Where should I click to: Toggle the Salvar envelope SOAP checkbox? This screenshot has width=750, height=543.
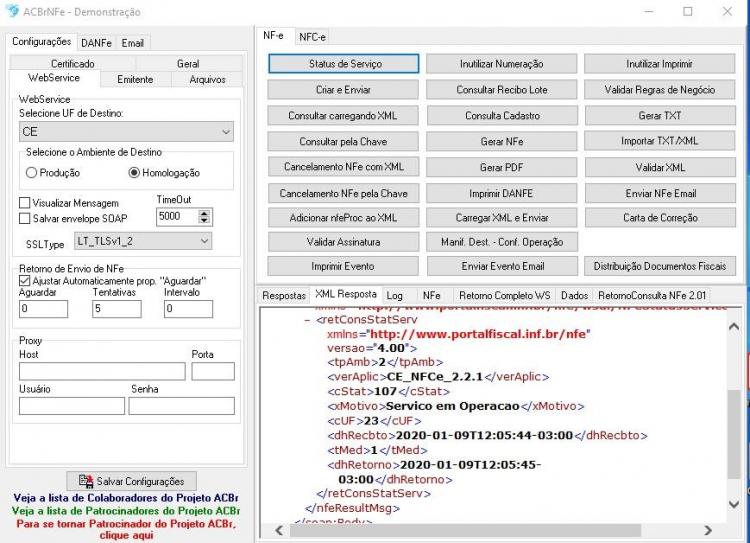24,219
